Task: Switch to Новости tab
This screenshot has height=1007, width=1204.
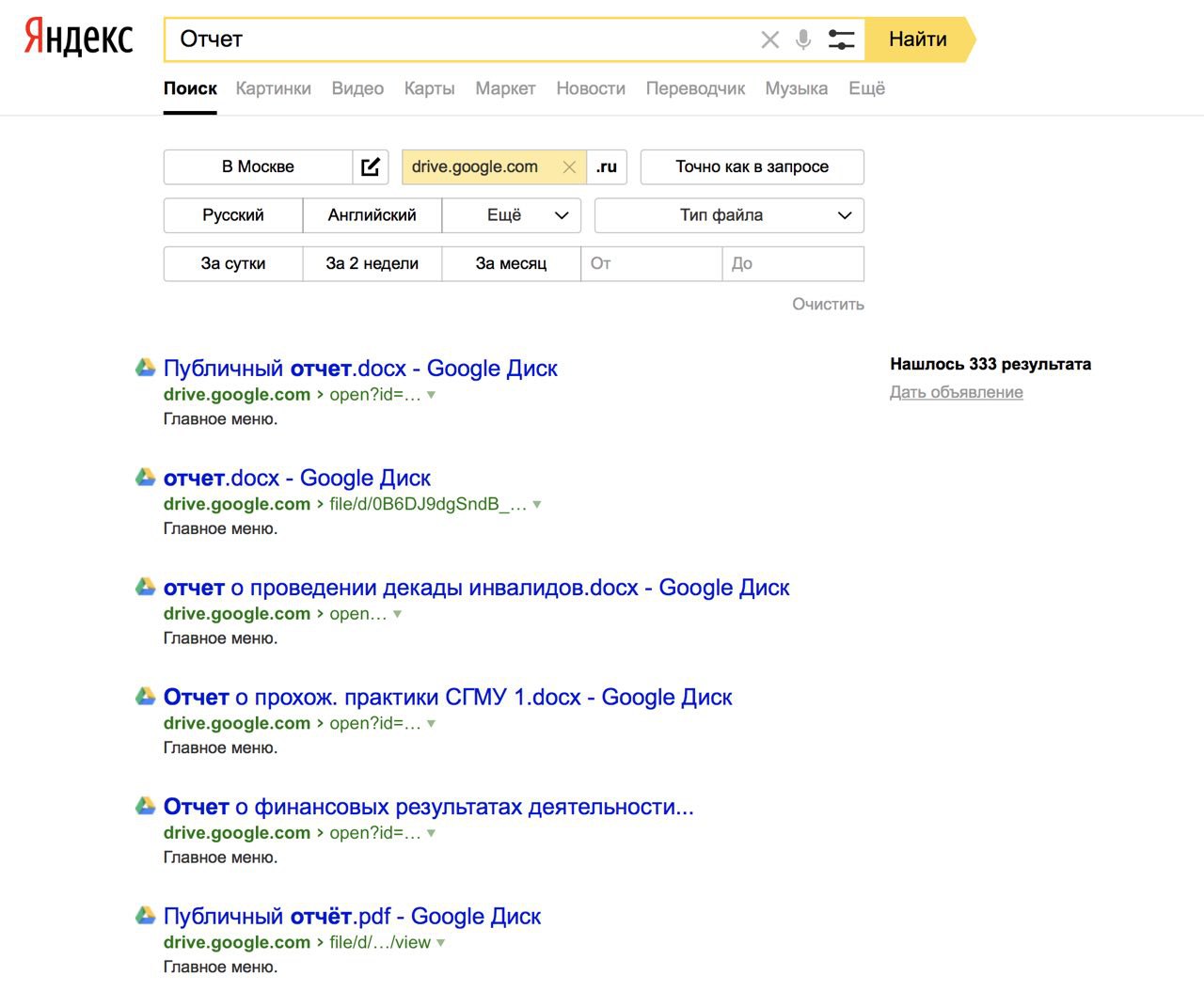Action: [x=591, y=88]
